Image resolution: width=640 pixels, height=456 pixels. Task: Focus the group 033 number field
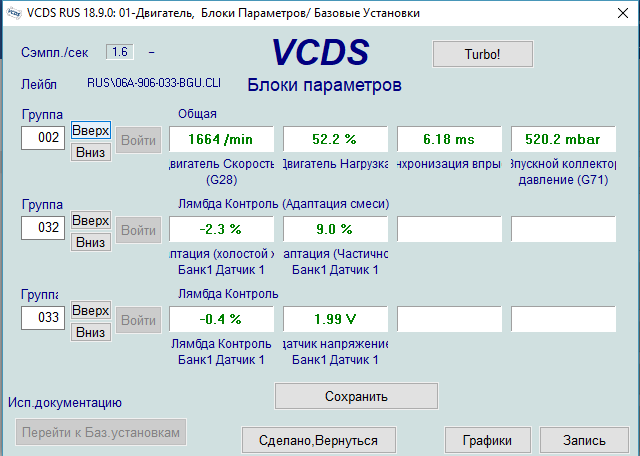(43, 318)
